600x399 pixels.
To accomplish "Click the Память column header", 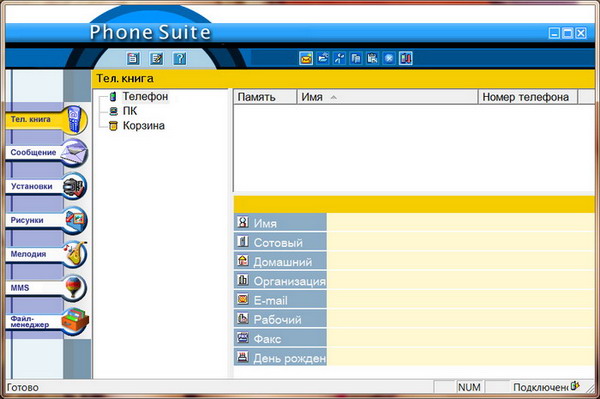I will [265, 97].
